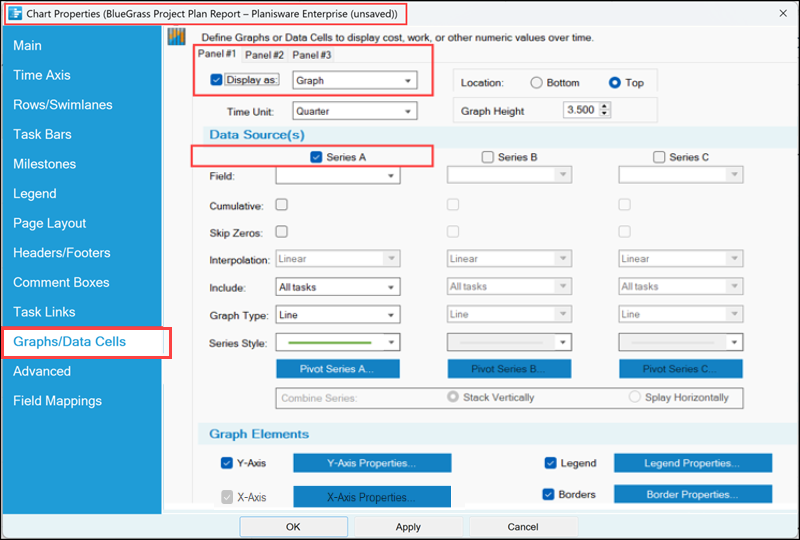The width and height of the screenshot is (800, 540).
Task: Enable the Series C checkbox
Action: (x=659, y=157)
